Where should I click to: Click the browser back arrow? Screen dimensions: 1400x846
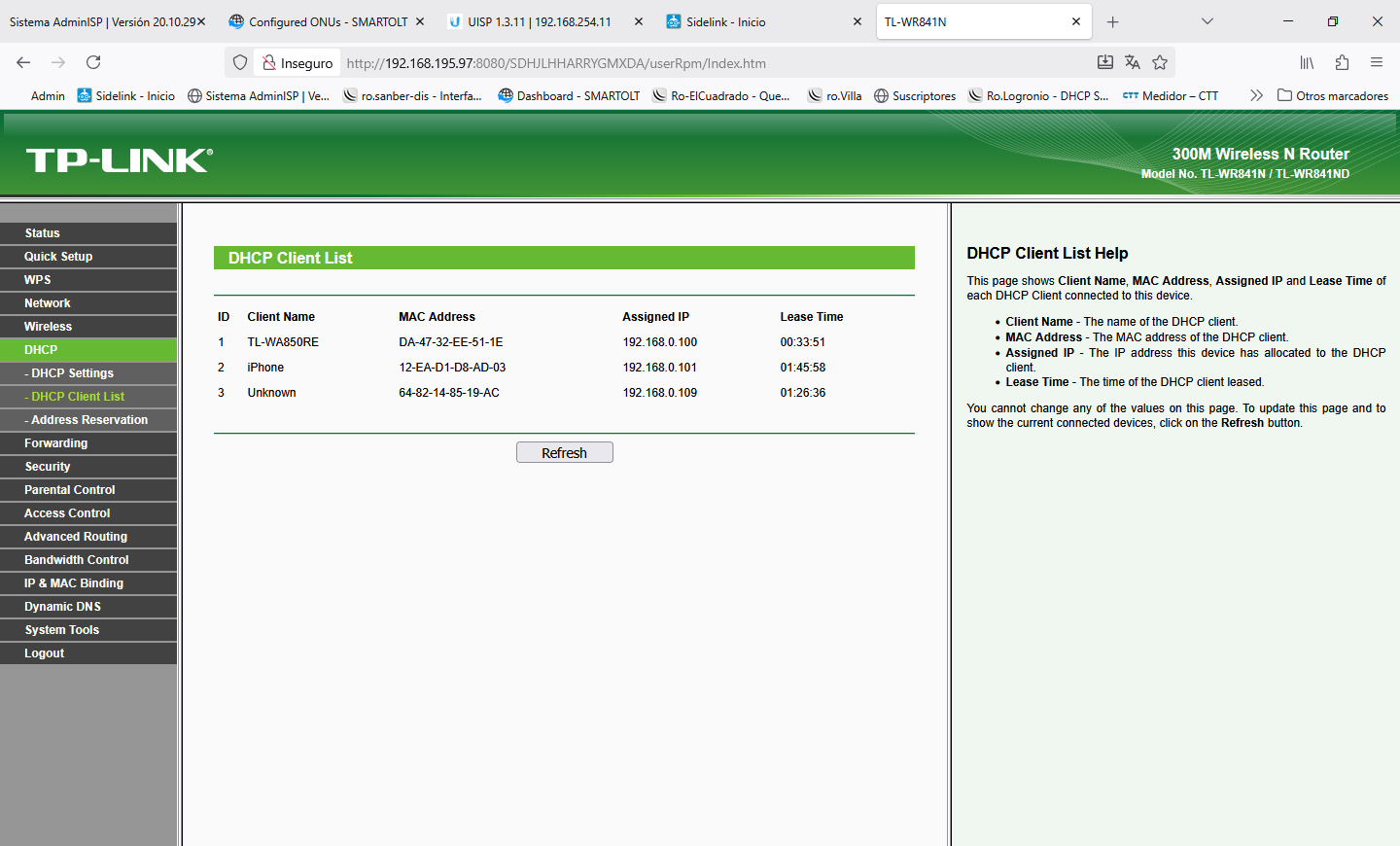23,62
